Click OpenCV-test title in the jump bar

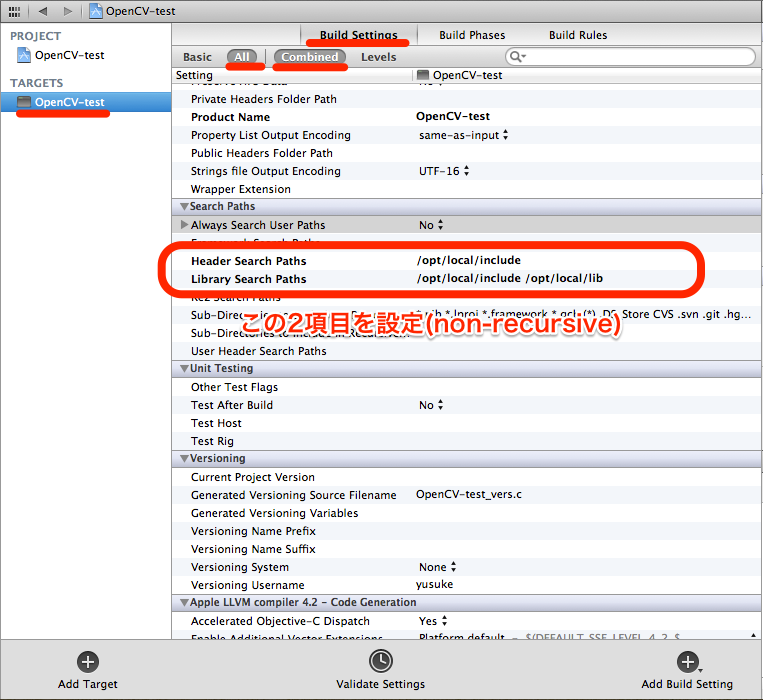coord(141,11)
